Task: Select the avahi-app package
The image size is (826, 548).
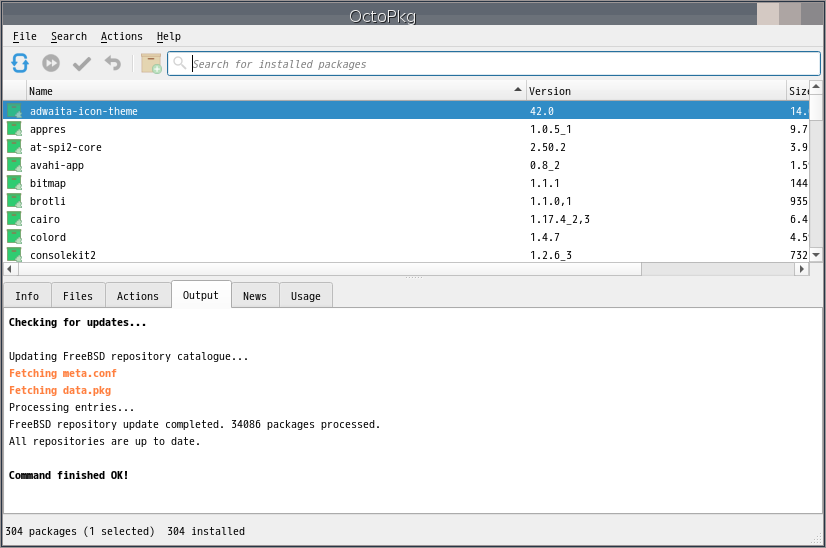Action: (406, 165)
